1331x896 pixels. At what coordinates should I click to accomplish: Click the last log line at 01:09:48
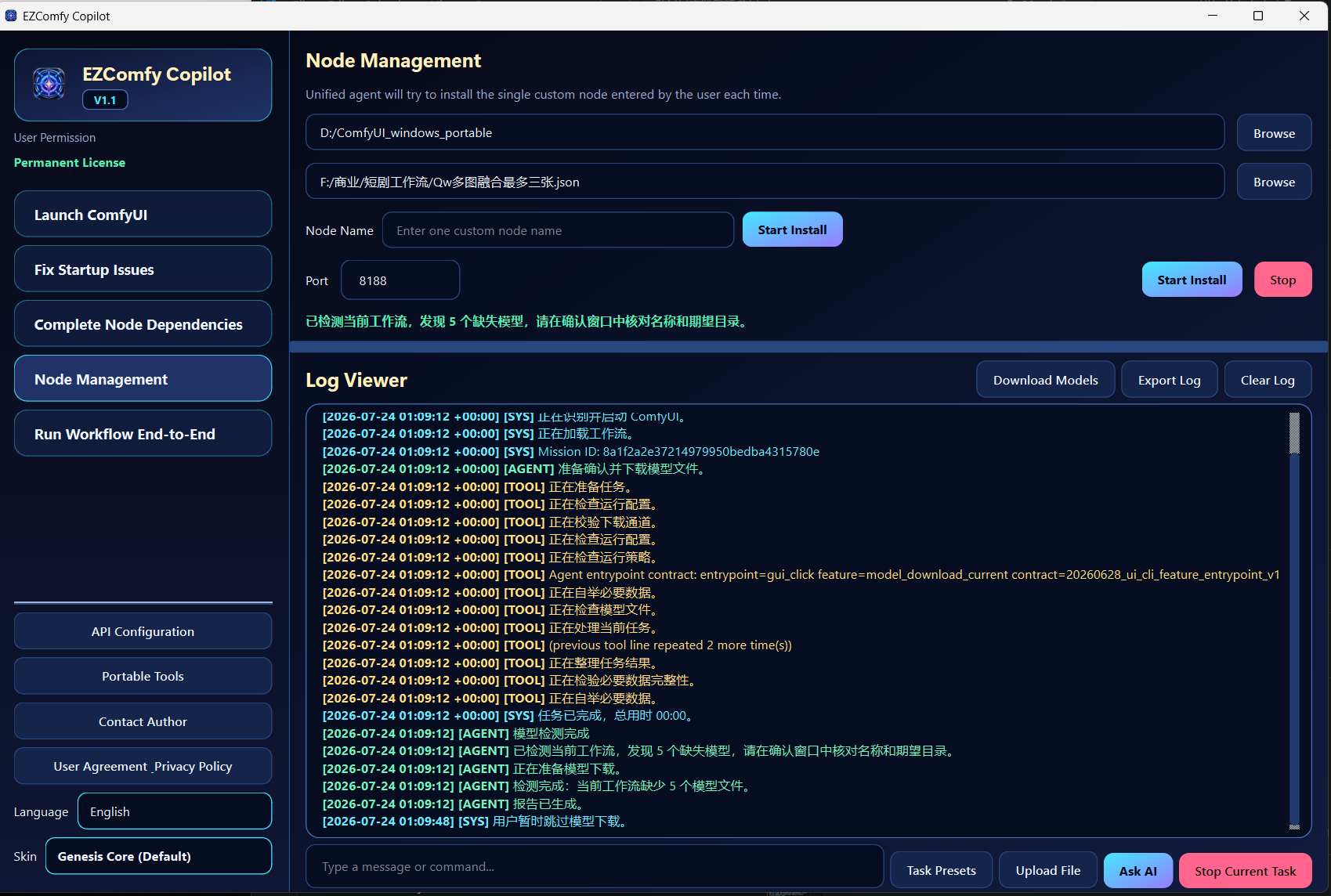click(475, 821)
